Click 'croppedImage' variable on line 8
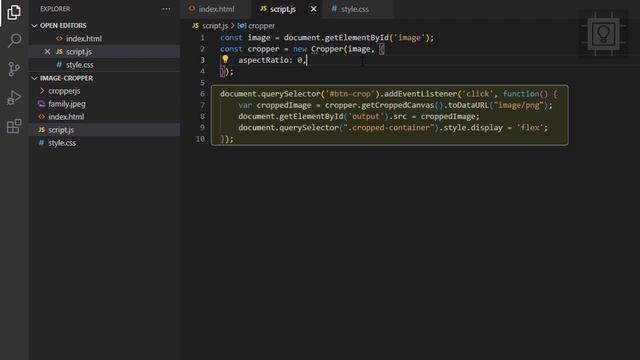 coord(448,117)
